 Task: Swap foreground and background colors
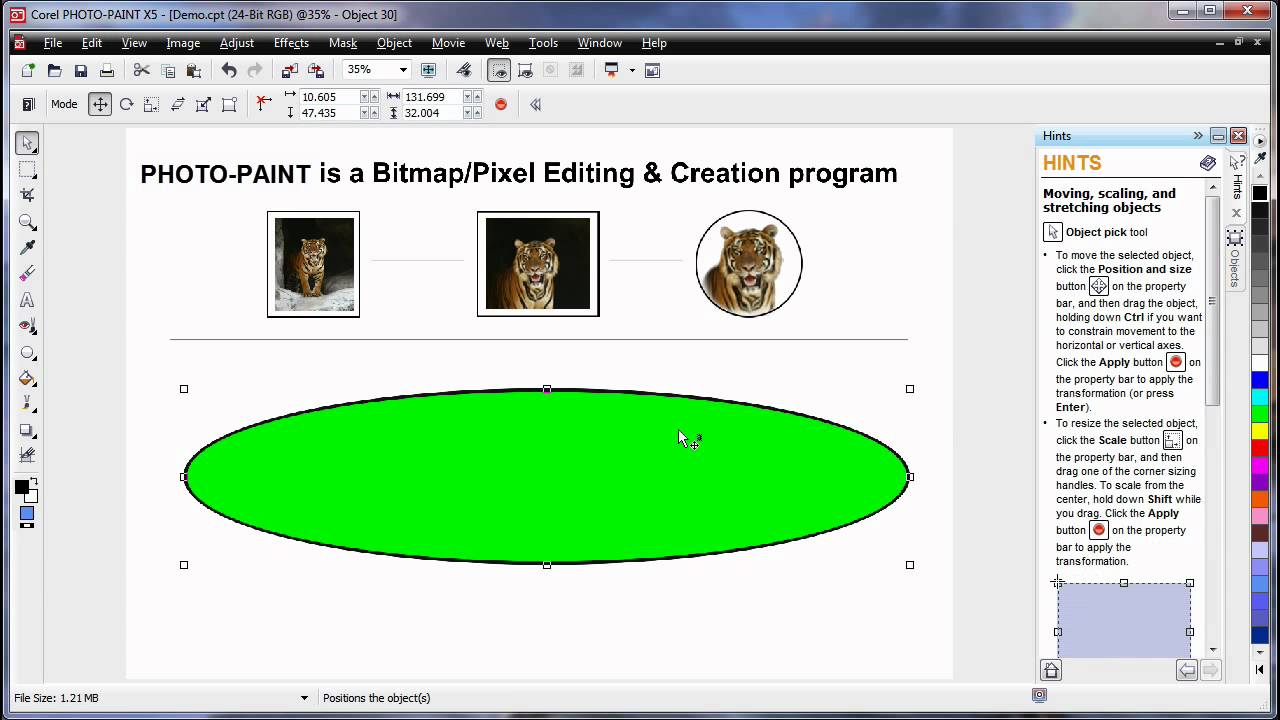coord(34,482)
